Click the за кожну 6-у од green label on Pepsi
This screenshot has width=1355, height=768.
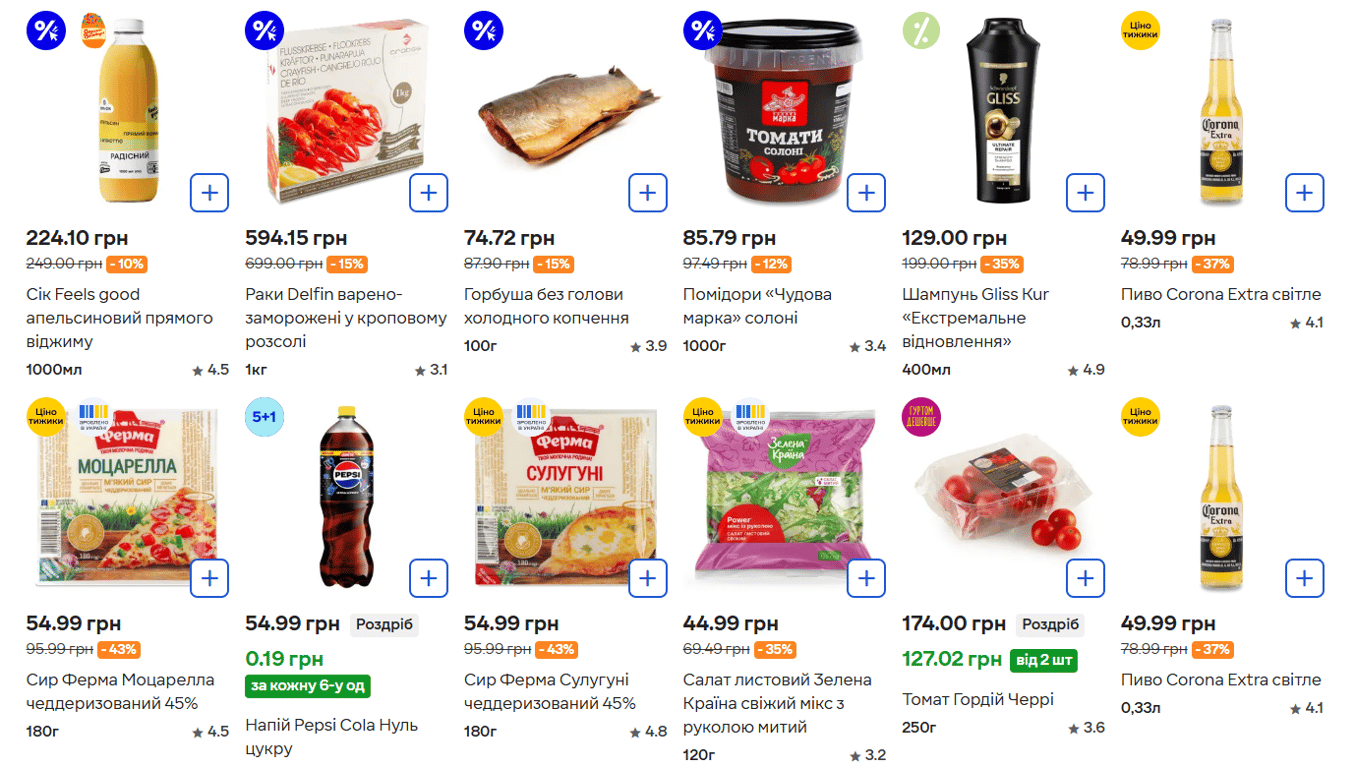pos(310,686)
